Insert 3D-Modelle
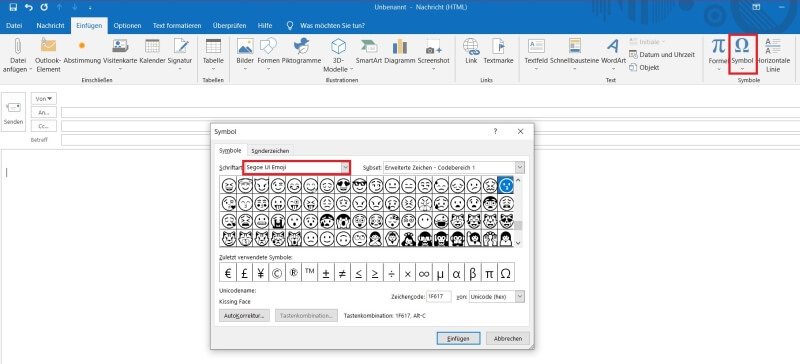Screen dimensions: 800x364 tap(338, 55)
